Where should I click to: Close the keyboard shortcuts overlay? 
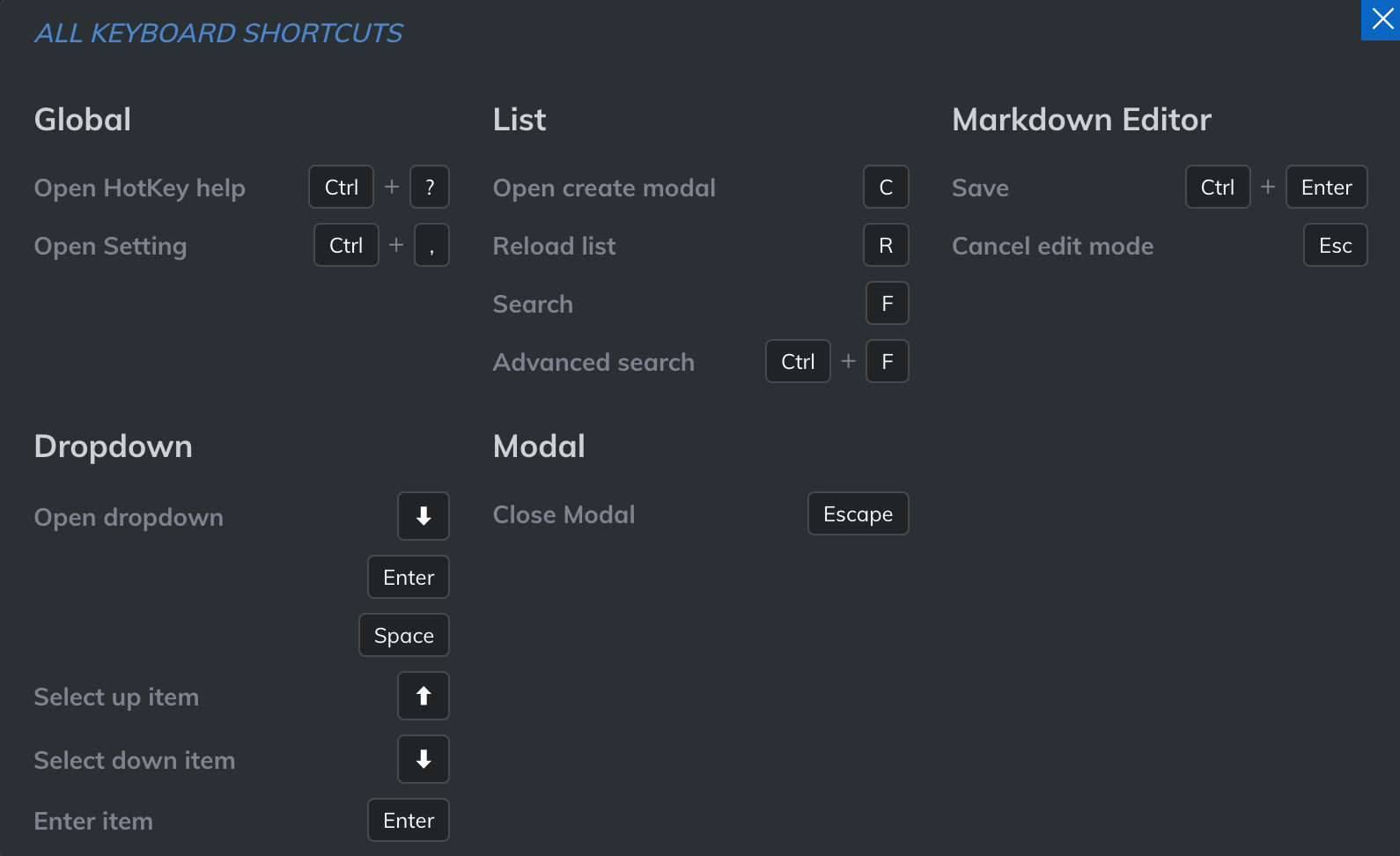point(1382,19)
